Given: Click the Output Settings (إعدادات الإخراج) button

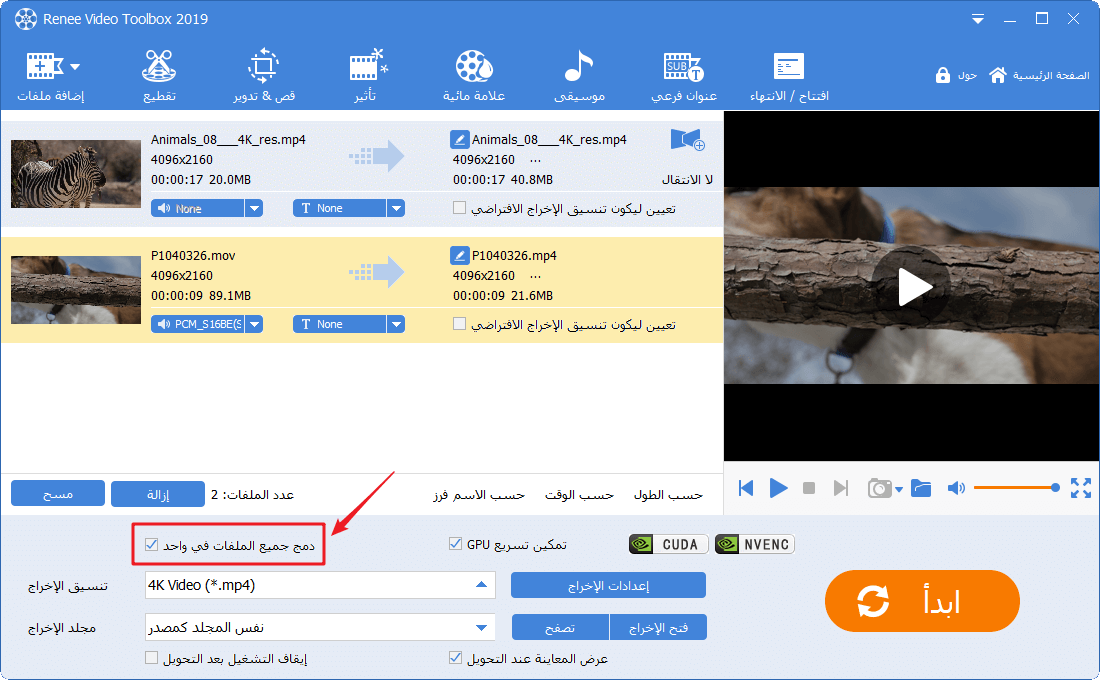Looking at the screenshot, I should point(608,585).
